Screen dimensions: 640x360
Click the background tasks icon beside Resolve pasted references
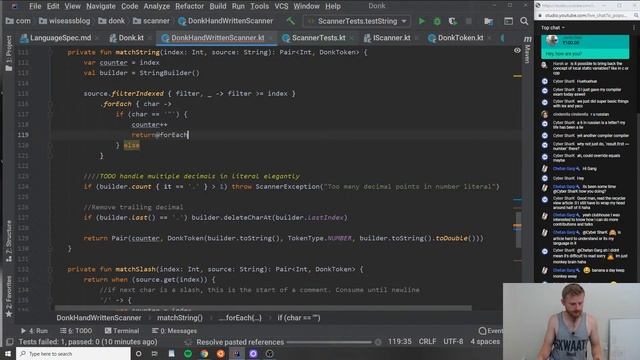point(188,342)
